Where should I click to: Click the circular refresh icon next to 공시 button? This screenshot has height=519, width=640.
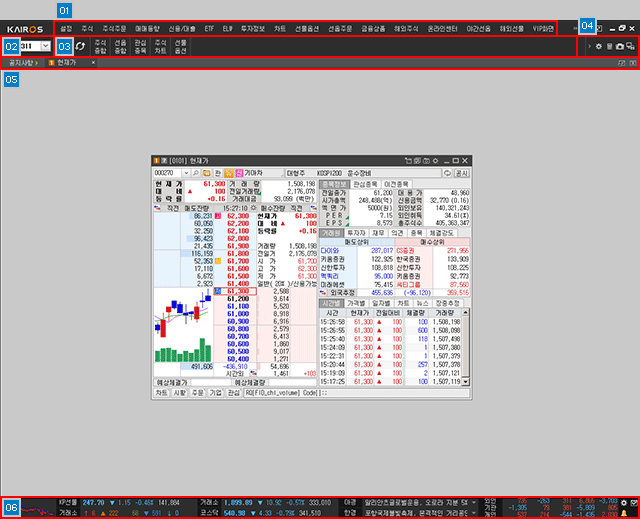[x=447, y=173]
